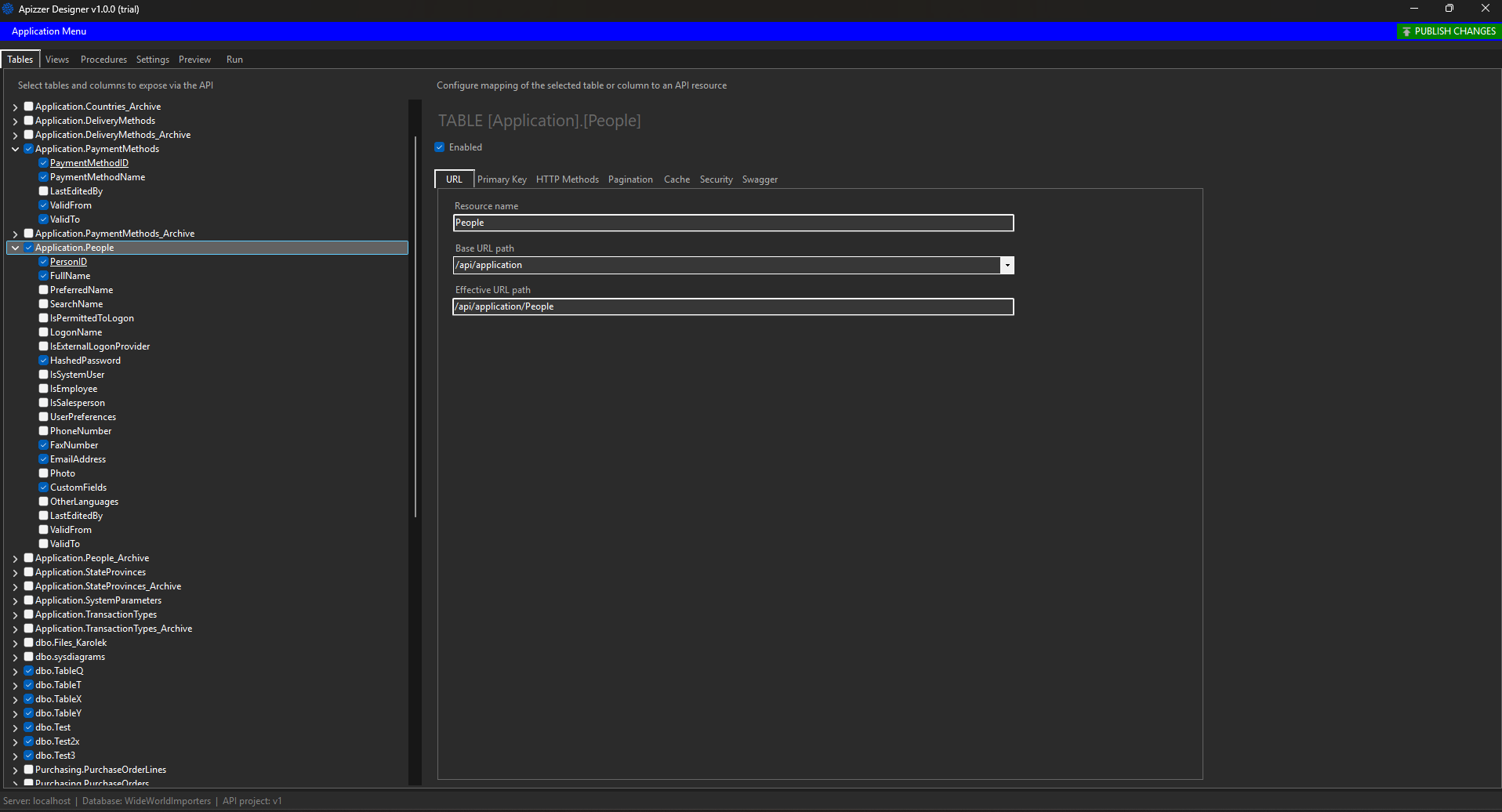The height and width of the screenshot is (812, 1502).
Task: Check the dbo.sysdiagrams table checkbox
Action: pos(28,657)
